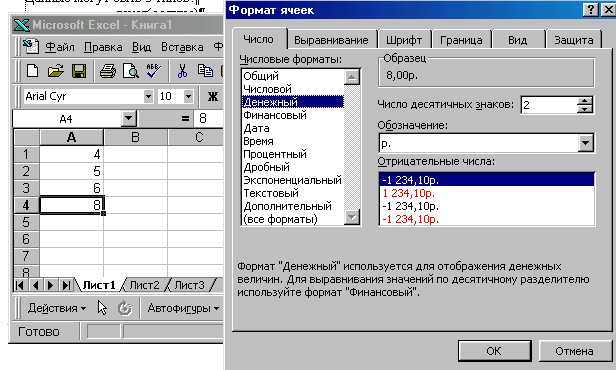Screen dimensions: 616x370
Task: Select the Текстовый number format
Action: (x=293, y=193)
